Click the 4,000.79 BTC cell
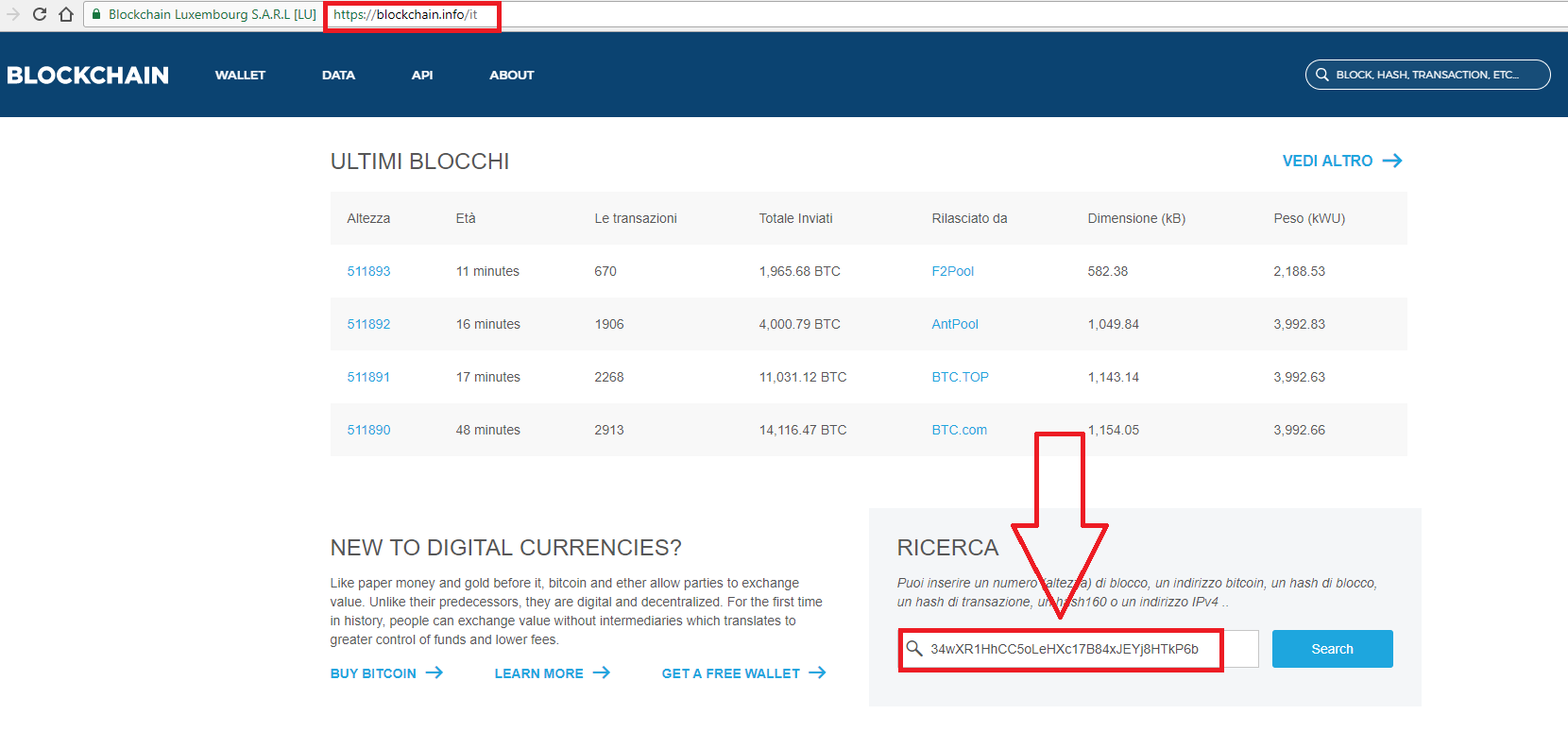The width and height of the screenshot is (1568, 749). [x=799, y=324]
